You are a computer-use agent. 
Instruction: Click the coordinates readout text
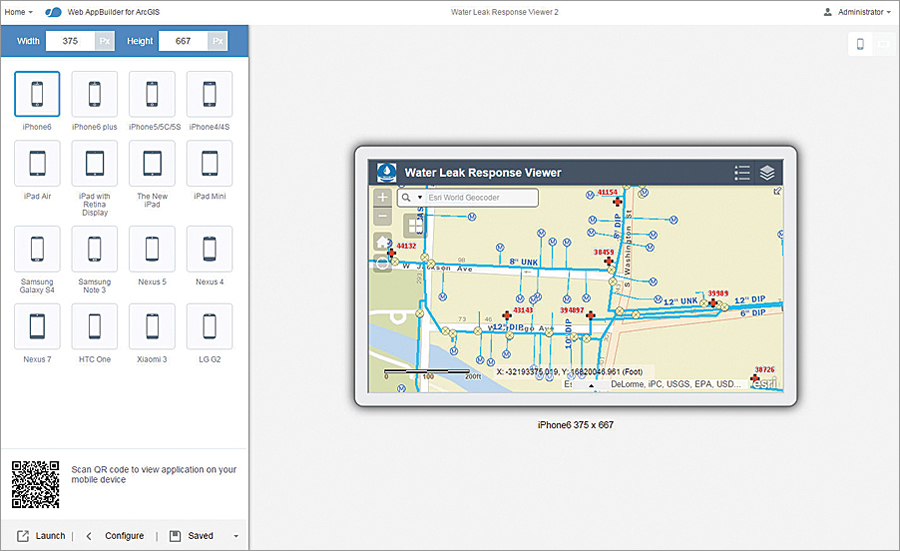click(x=569, y=372)
